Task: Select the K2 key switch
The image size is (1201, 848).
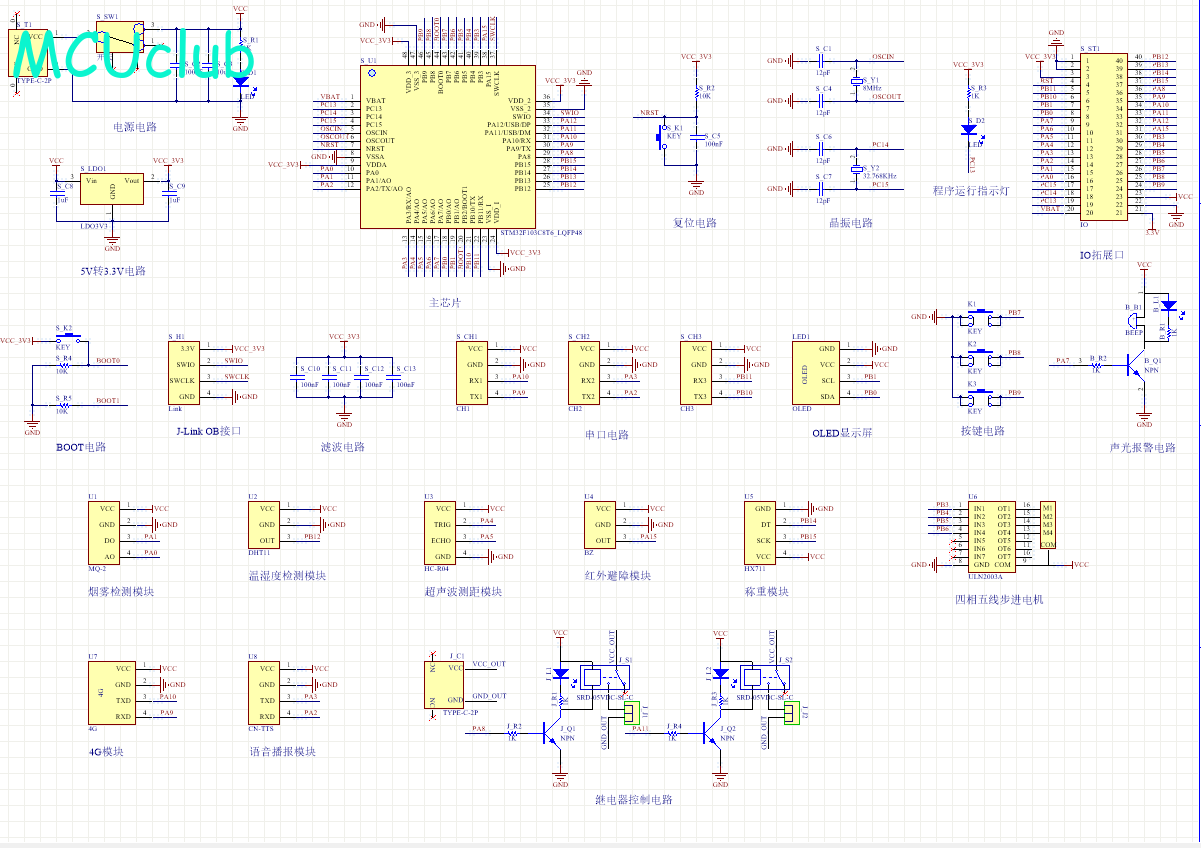Action: (983, 356)
